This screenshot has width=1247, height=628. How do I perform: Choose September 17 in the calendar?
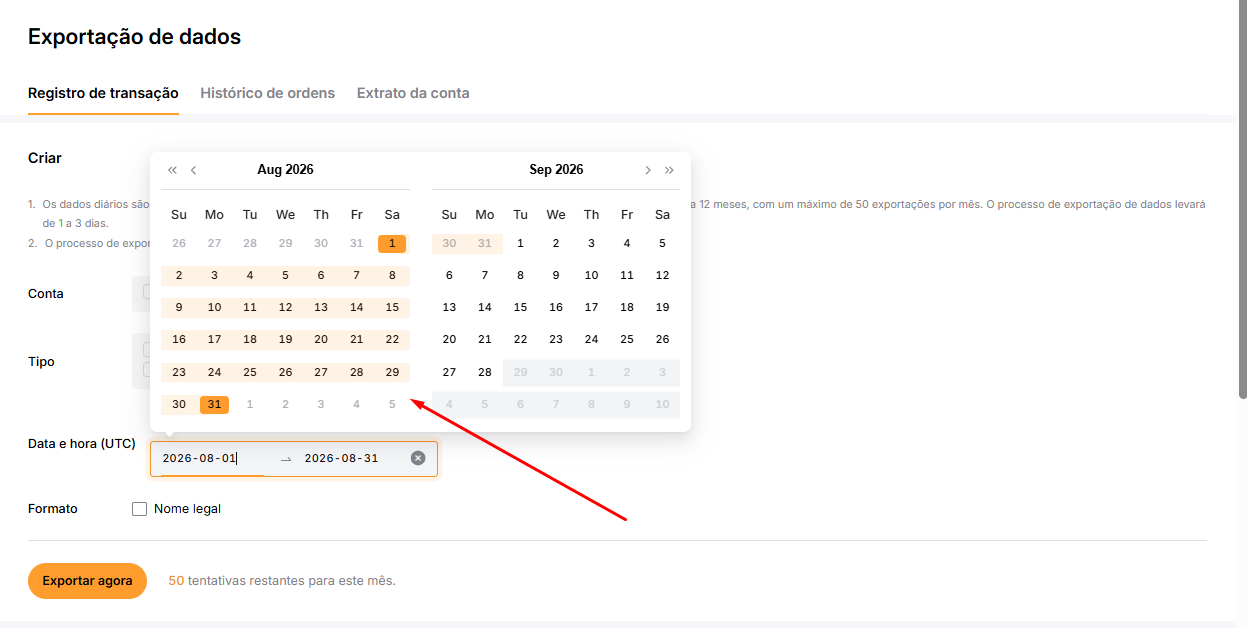(x=591, y=307)
